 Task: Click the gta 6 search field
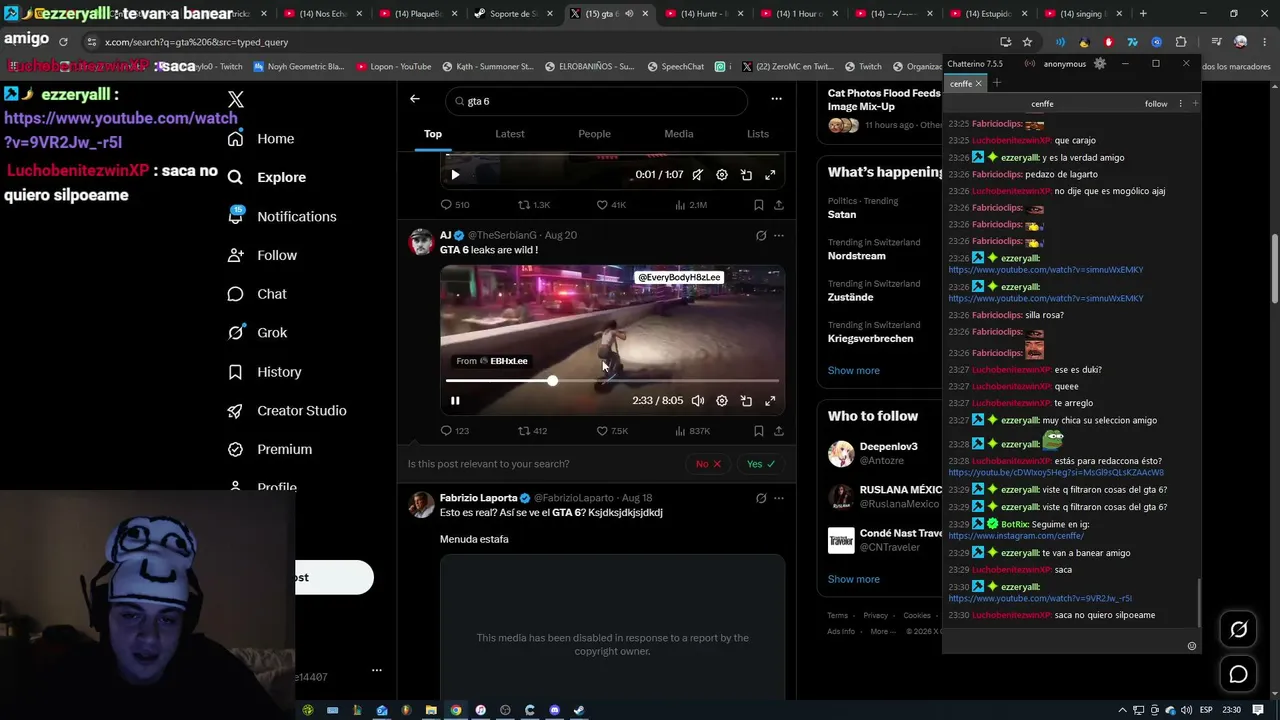[596, 101]
